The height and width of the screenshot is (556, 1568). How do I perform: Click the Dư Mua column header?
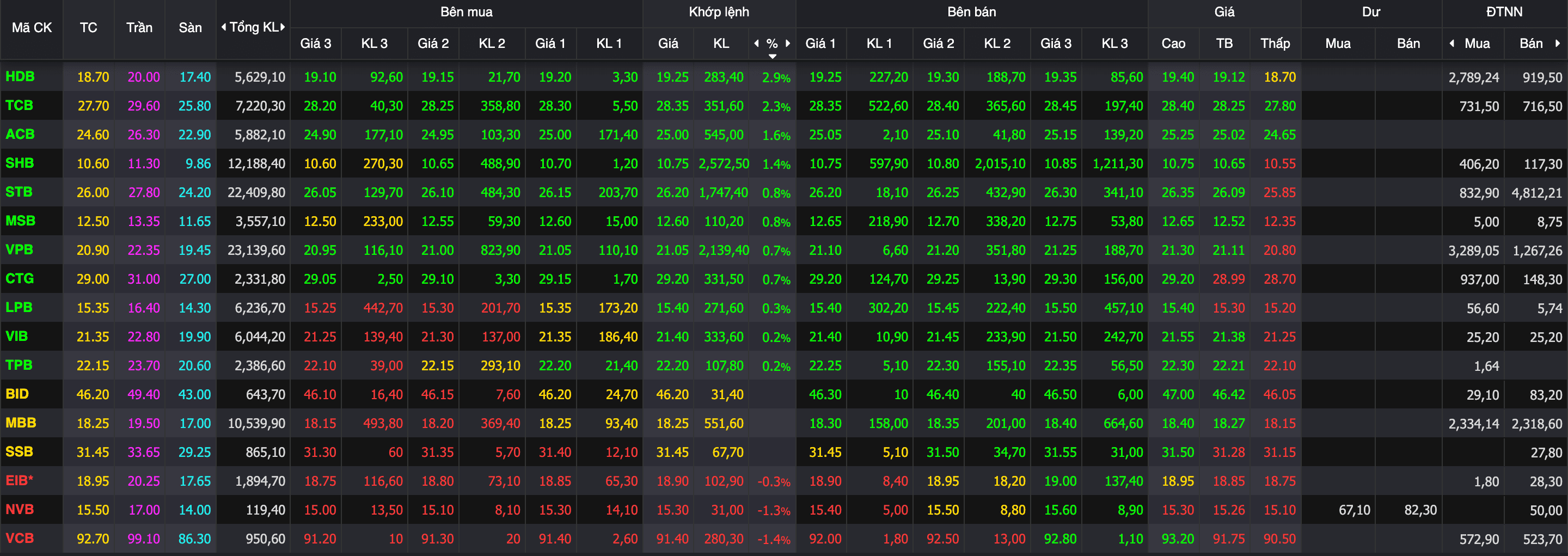[1338, 43]
